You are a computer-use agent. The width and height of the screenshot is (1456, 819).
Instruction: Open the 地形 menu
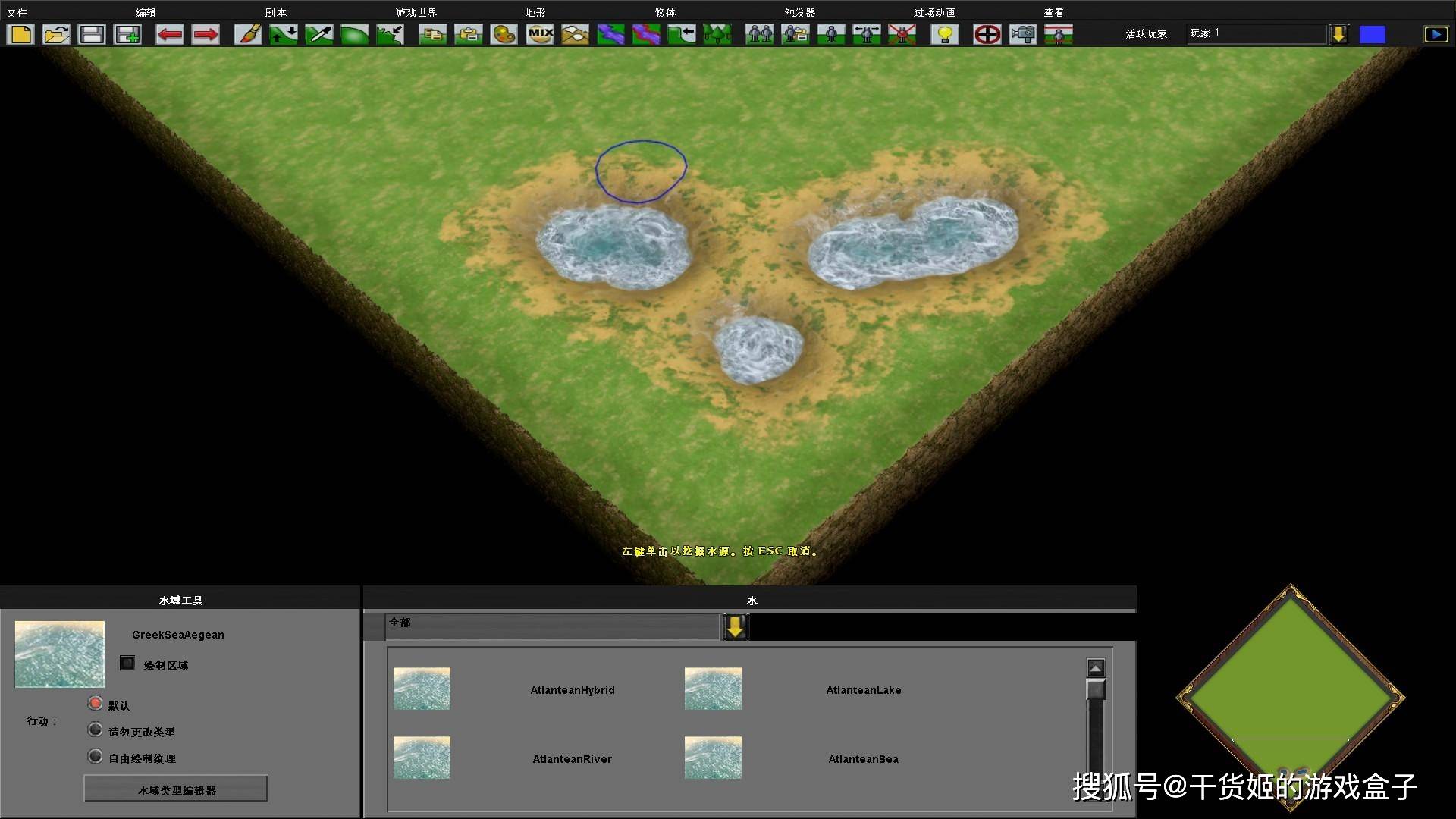coord(535,12)
